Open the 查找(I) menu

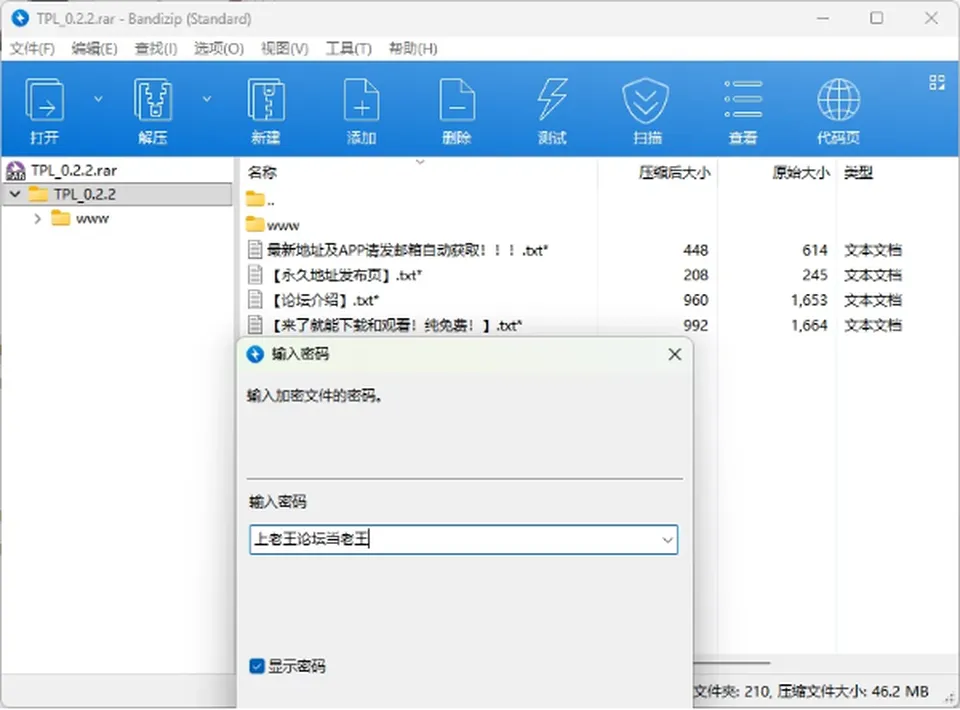coord(156,48)
